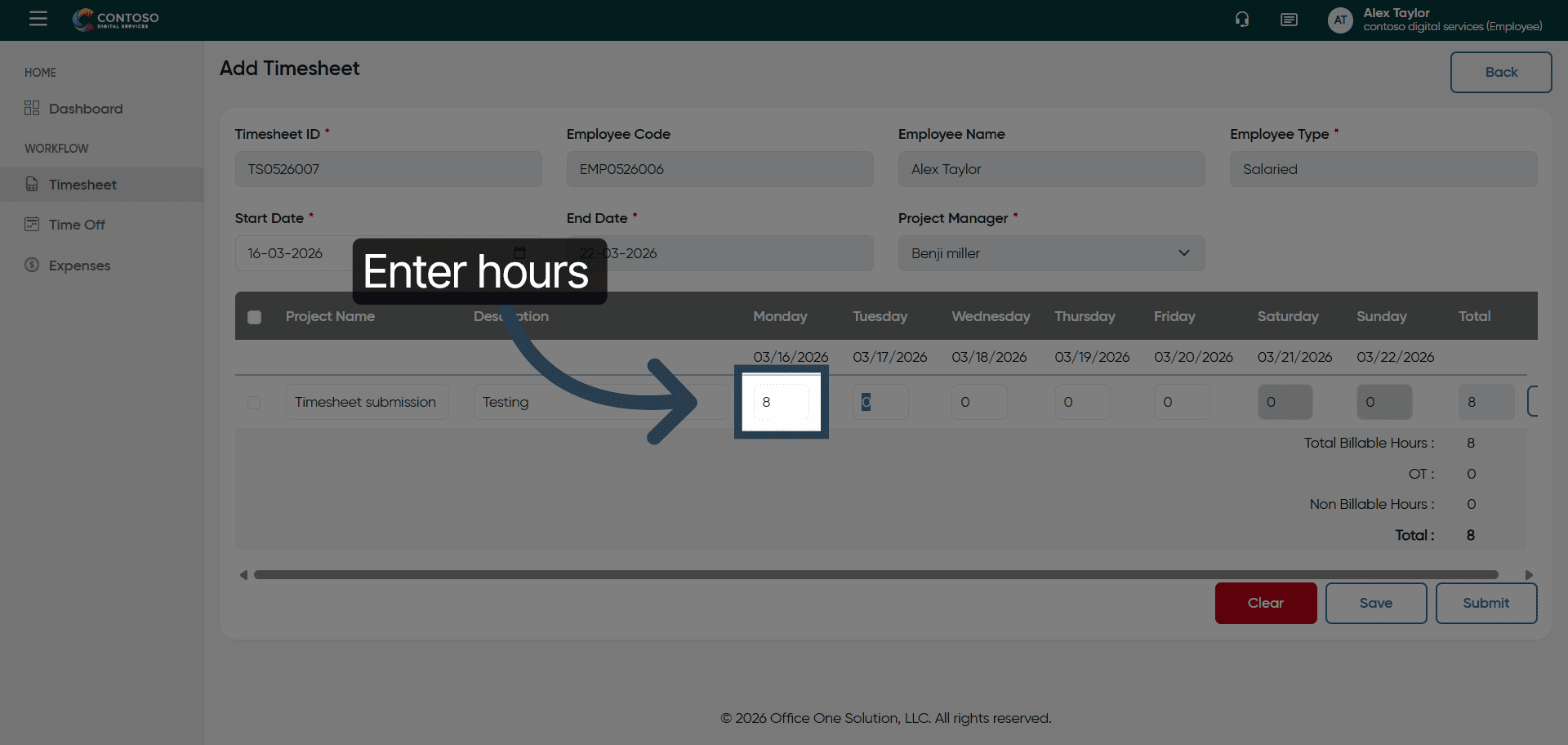The height and width of the screenshot is (745, 1568).
Task: Click the AT user avatar
Action: tap(1340, 20)
